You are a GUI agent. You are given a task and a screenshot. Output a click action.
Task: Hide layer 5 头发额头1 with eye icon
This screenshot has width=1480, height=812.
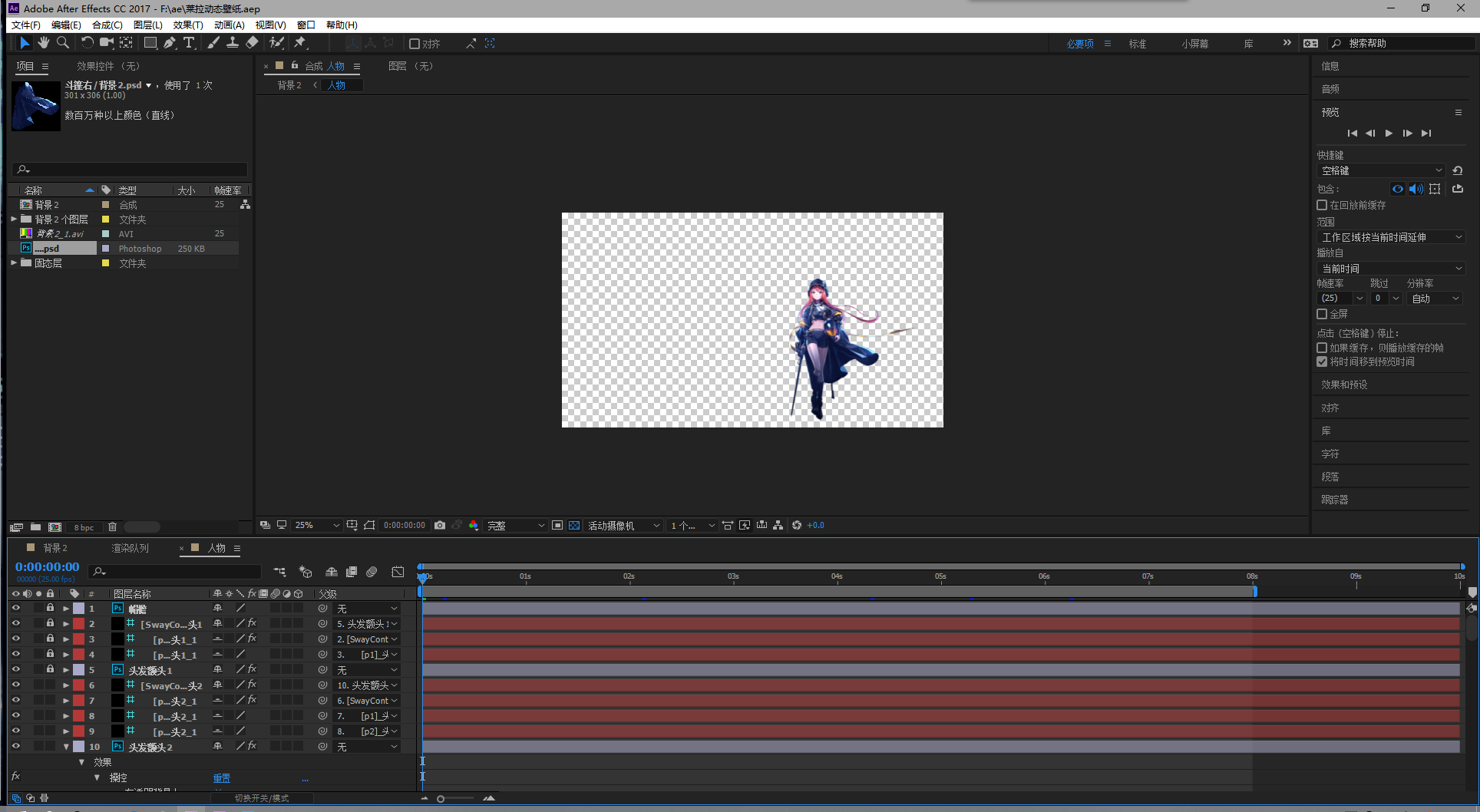(x=15, y=669)
